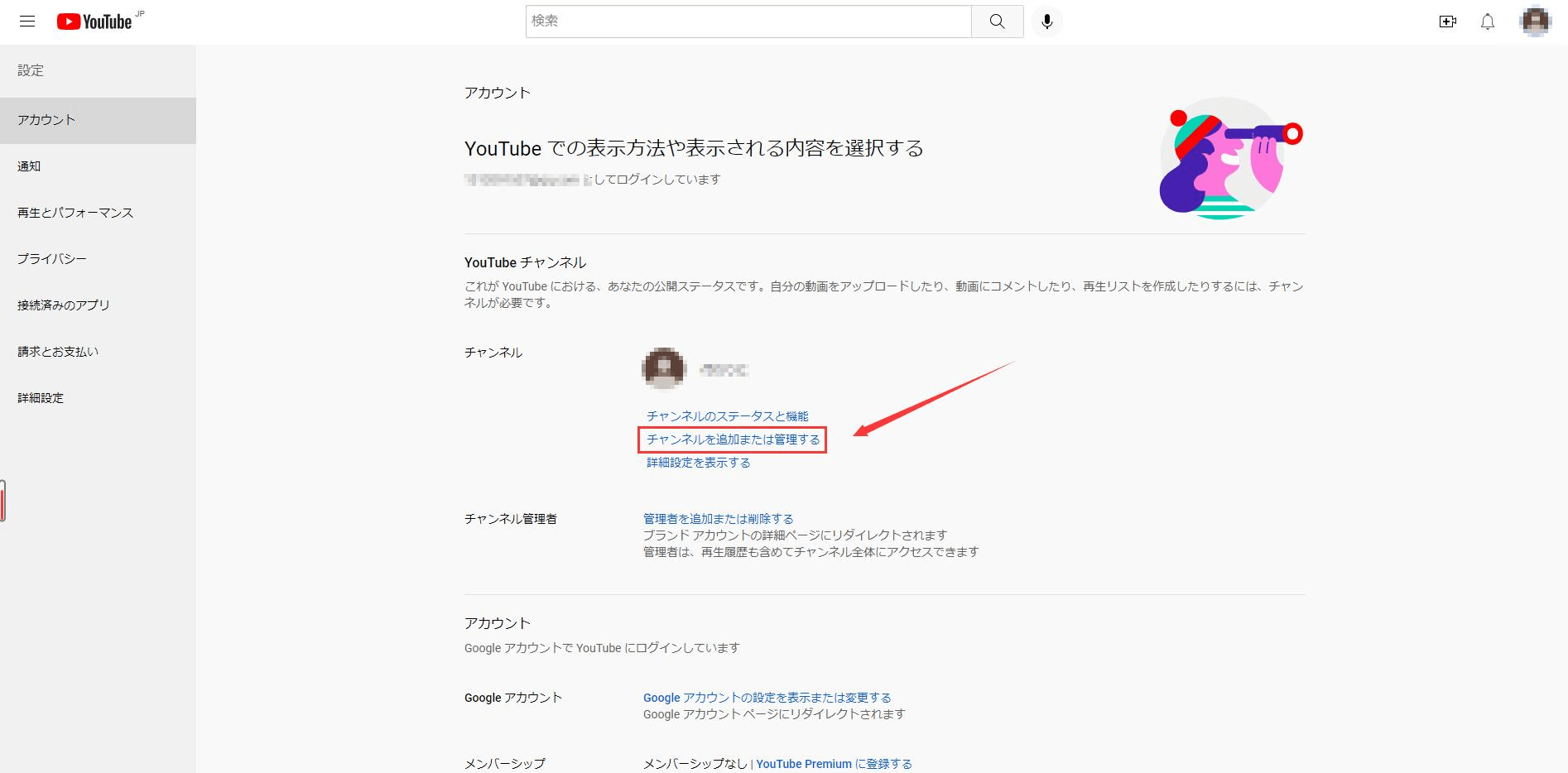The width and height of the screenshot is (1568, 773).
Task: Open the hamburger navigation menu
Action: click(27, 22)
